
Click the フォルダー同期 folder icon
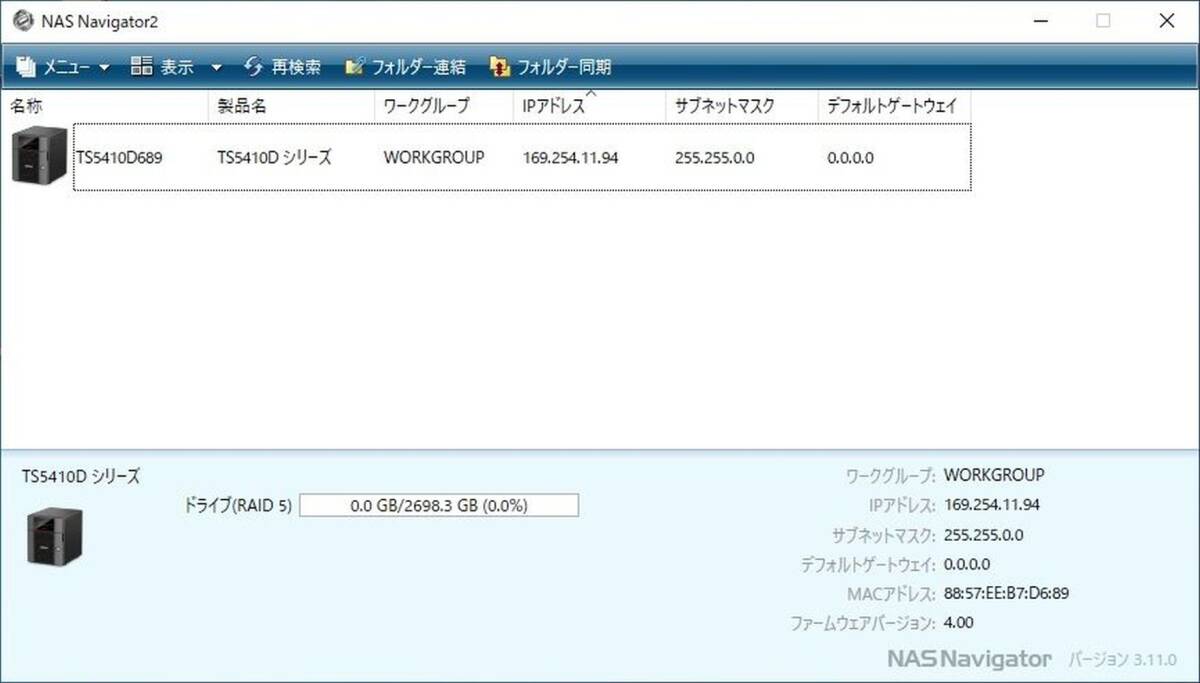pos(500,67)
